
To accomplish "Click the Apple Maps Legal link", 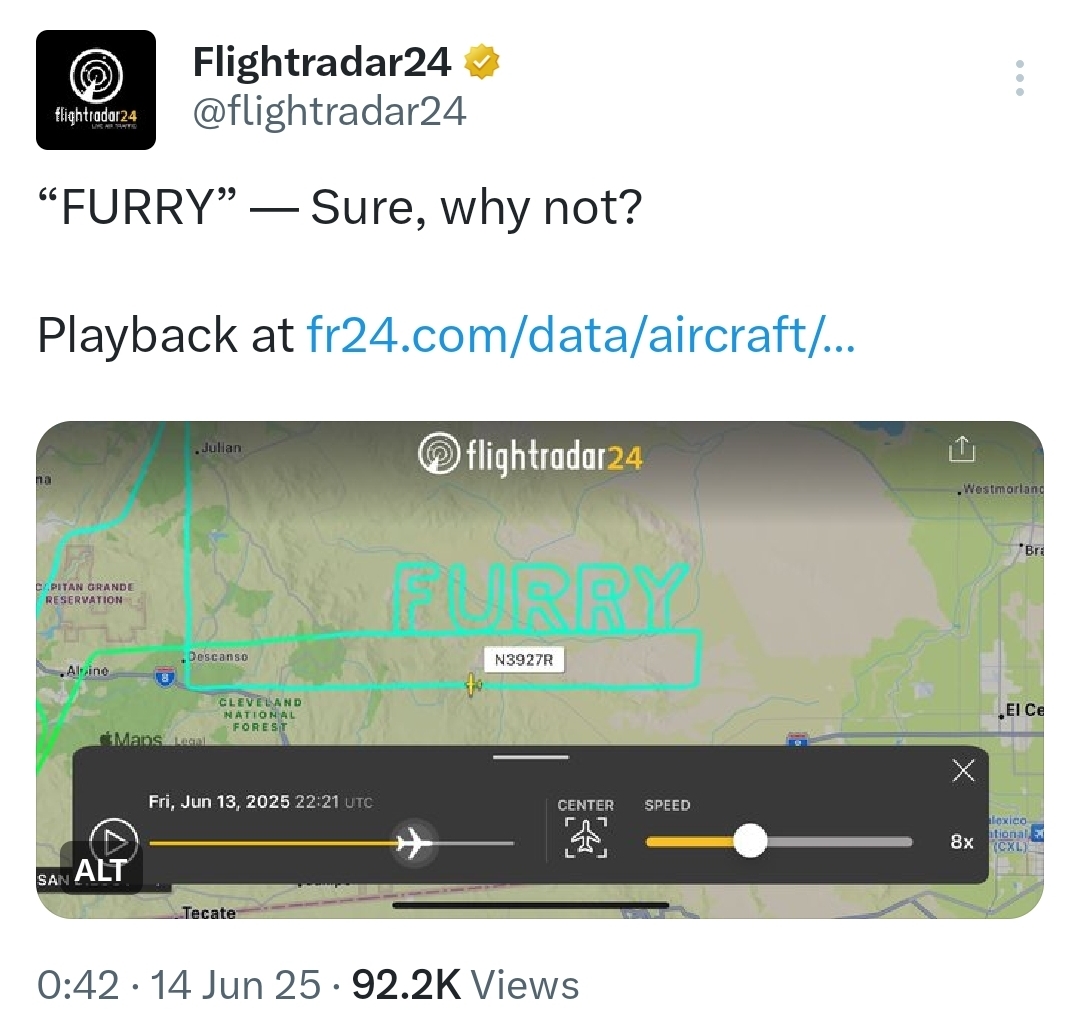I will (x=189, y=742).
